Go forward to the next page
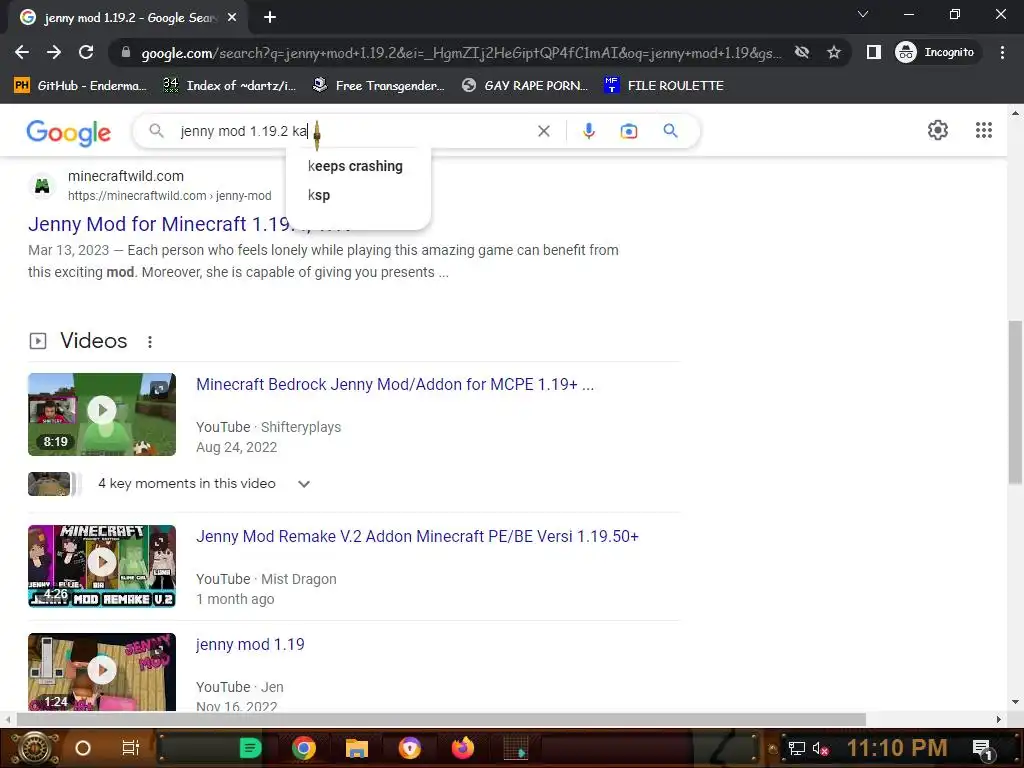 54,52
